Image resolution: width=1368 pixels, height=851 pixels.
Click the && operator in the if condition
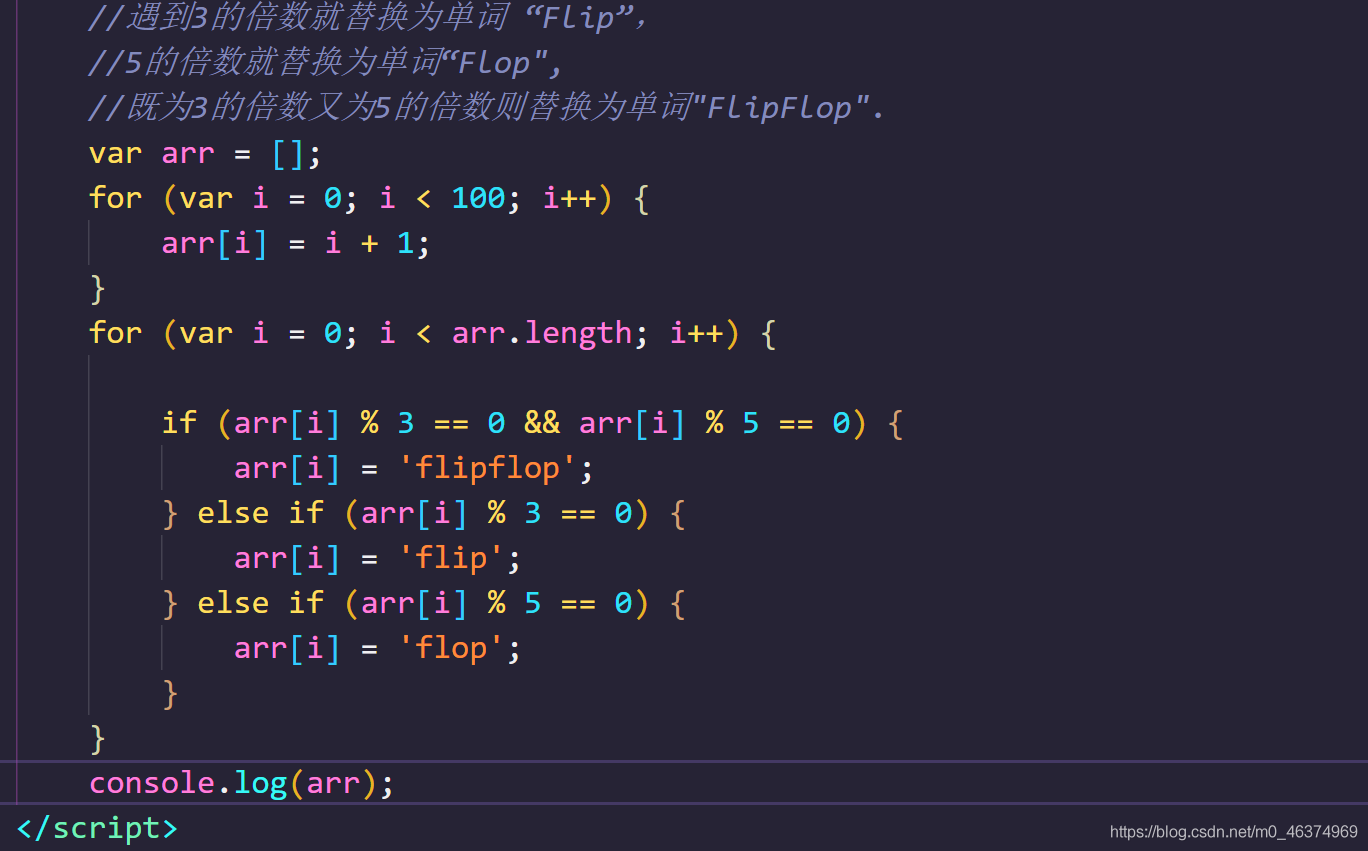[x=542, y=423]
